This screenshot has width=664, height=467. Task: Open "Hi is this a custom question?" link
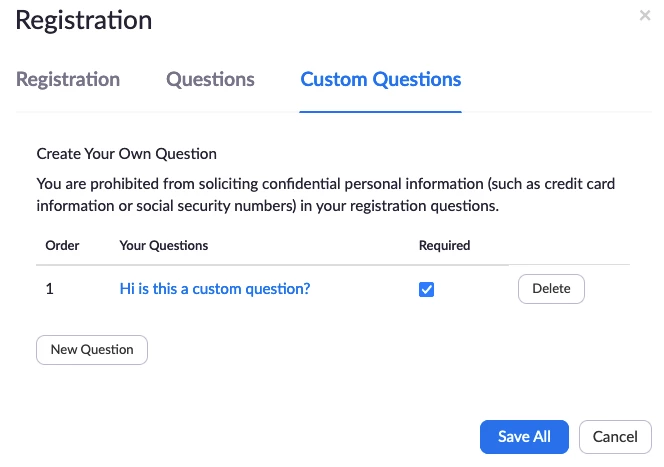pyautogui.click(x=215, y=290)
